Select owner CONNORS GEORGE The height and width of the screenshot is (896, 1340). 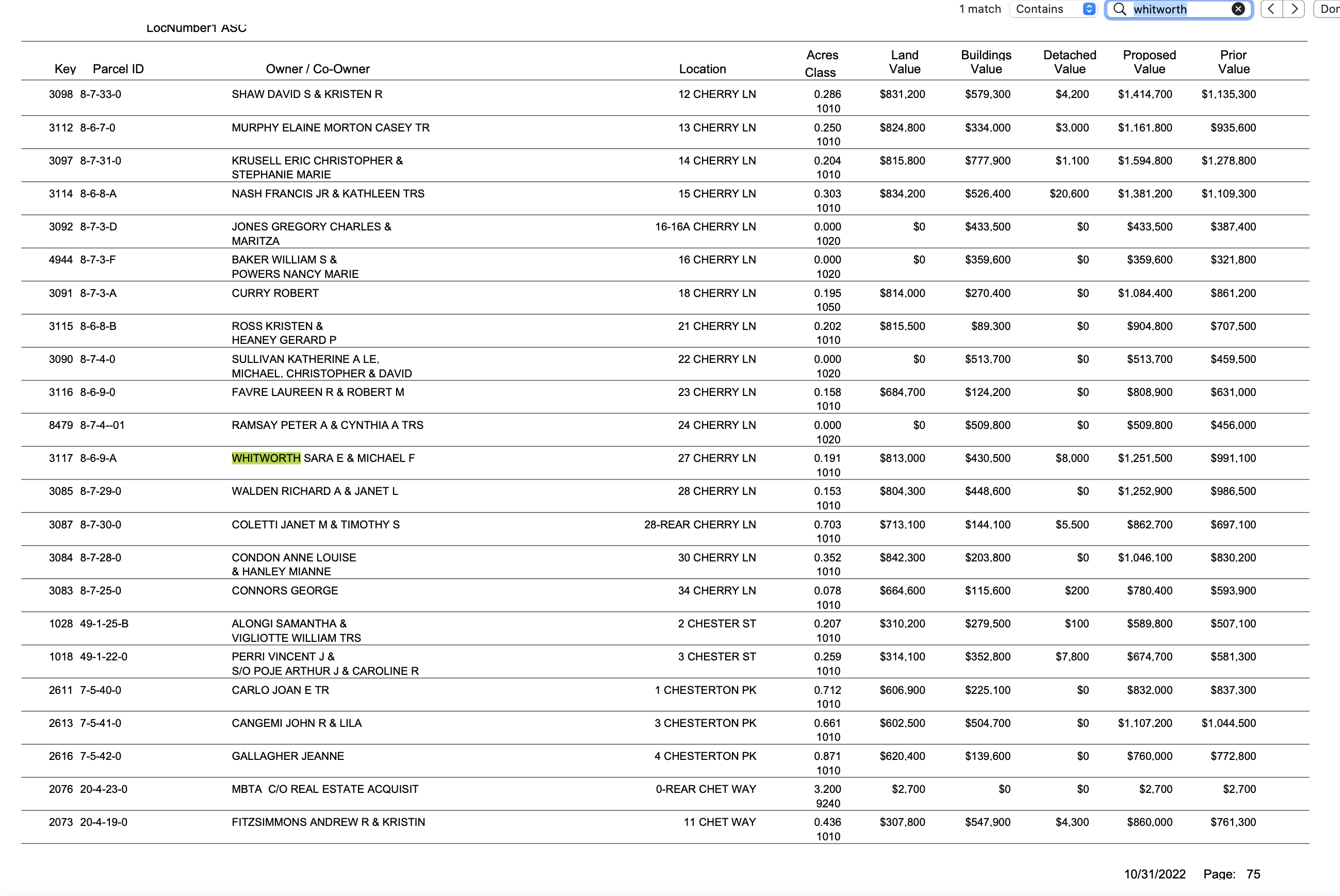click(285, 591)
